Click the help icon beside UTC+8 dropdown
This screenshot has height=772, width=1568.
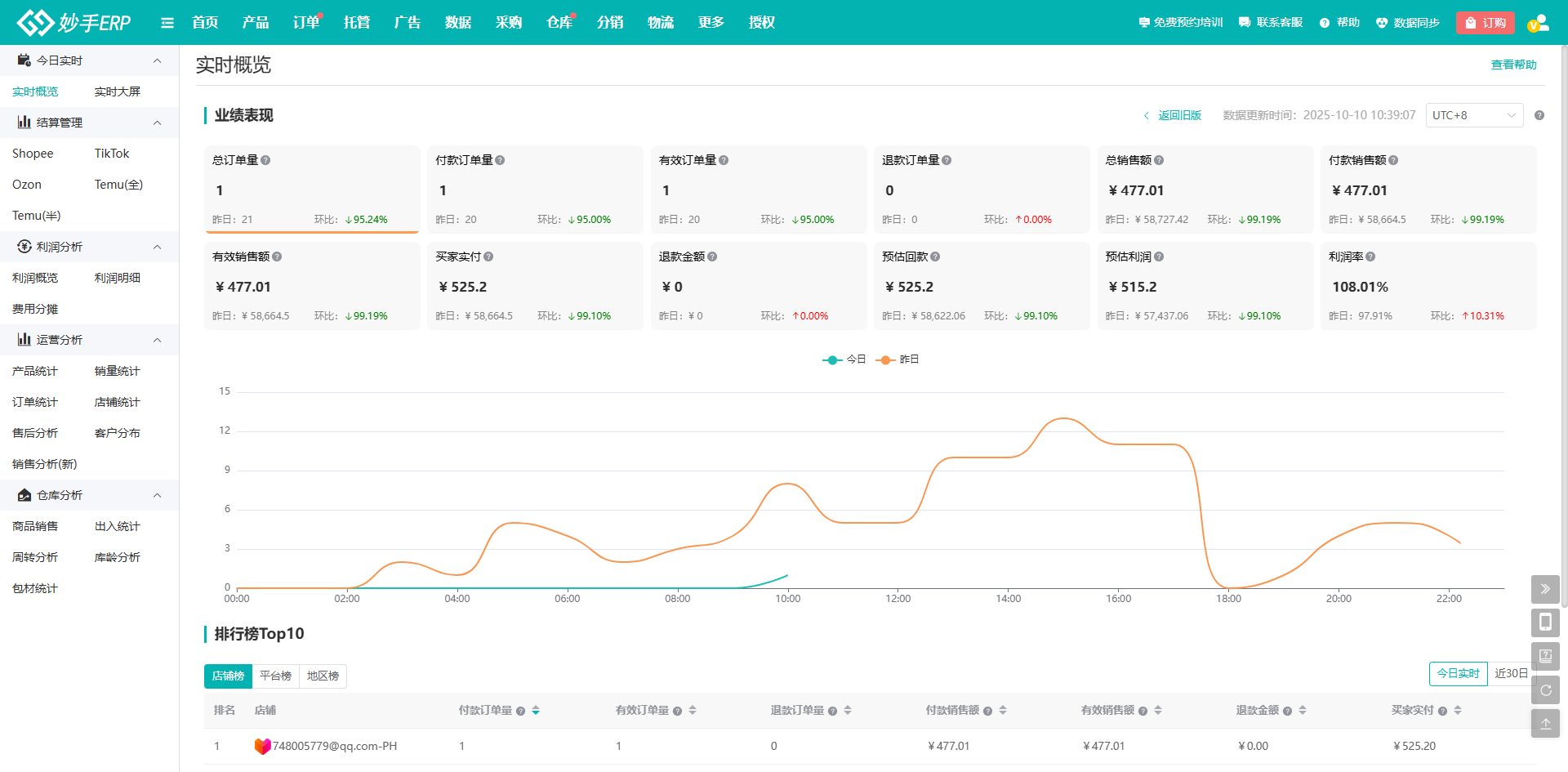[1539, 115]
